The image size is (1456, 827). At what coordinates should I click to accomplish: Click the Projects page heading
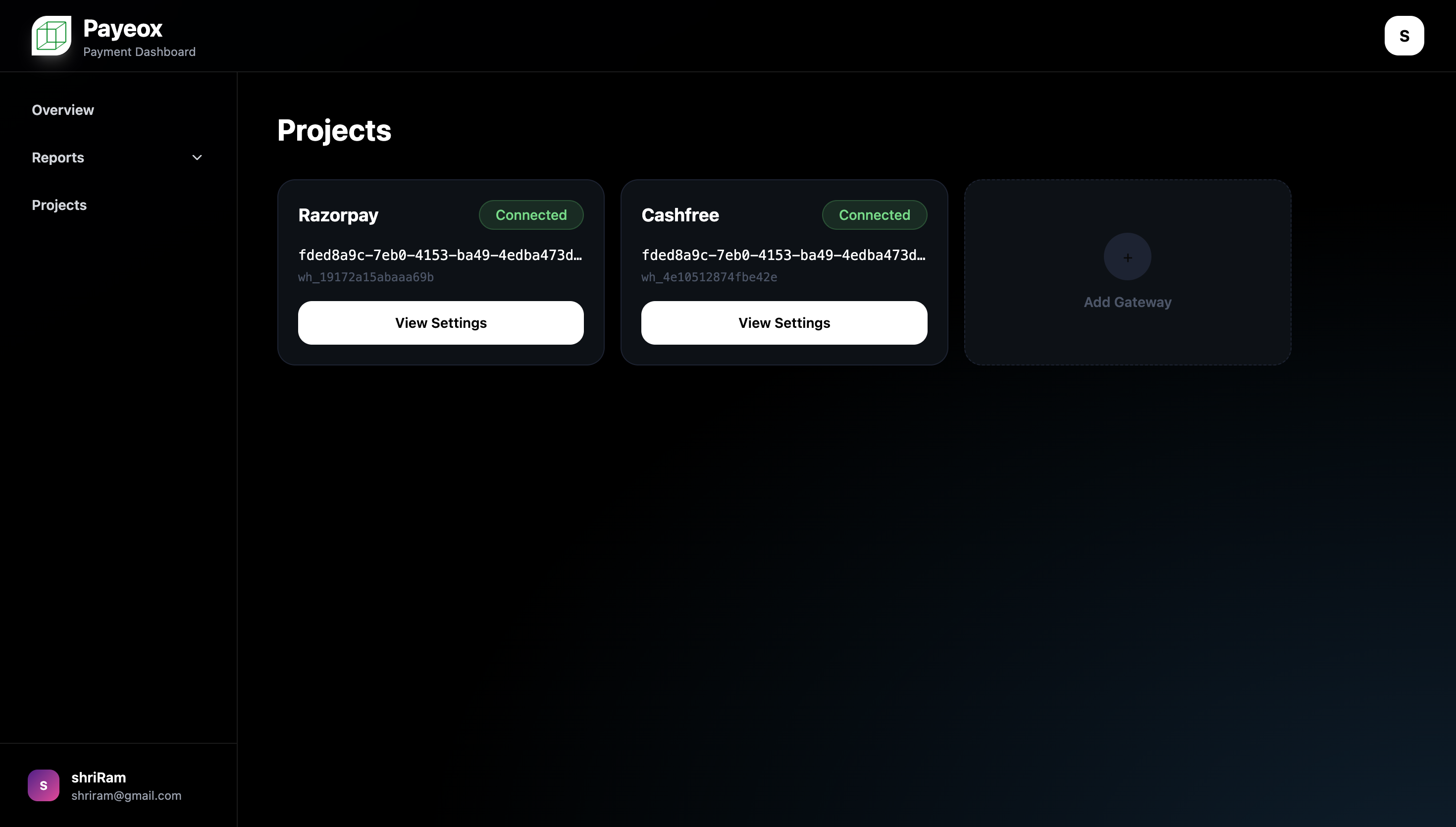coord(334,131)
